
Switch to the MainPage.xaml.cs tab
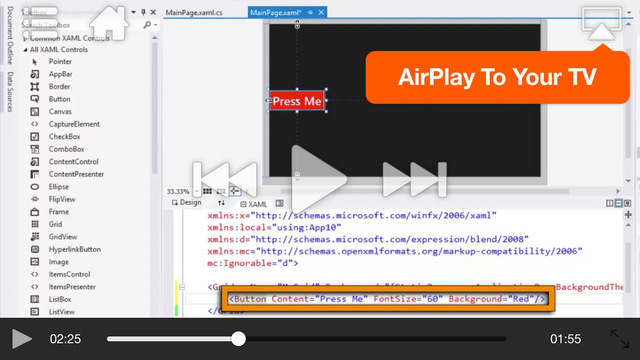[194, 13]
